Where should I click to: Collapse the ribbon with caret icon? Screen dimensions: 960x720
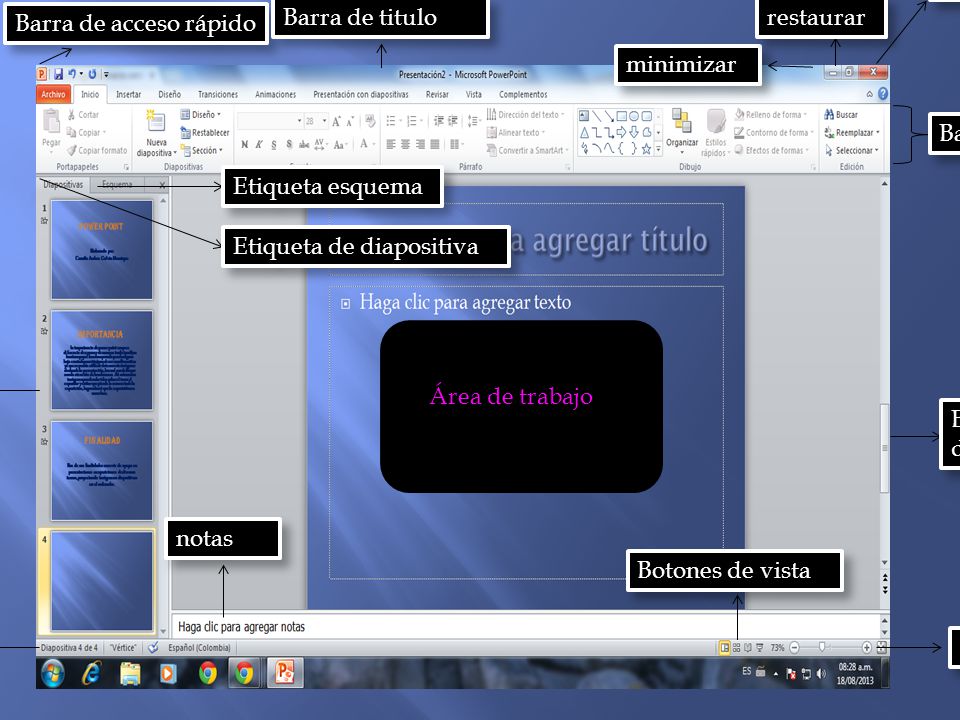869,94
